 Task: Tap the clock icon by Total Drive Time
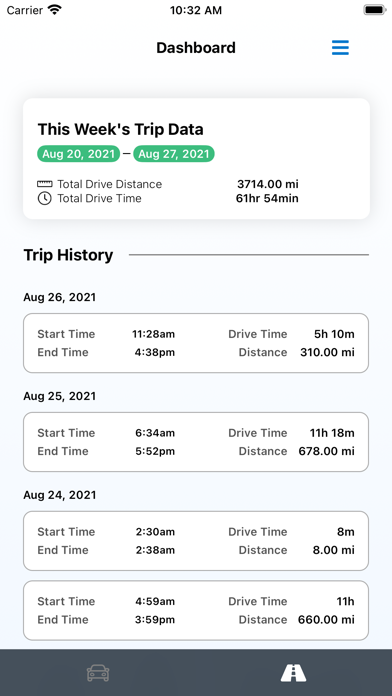pos(44,198)
